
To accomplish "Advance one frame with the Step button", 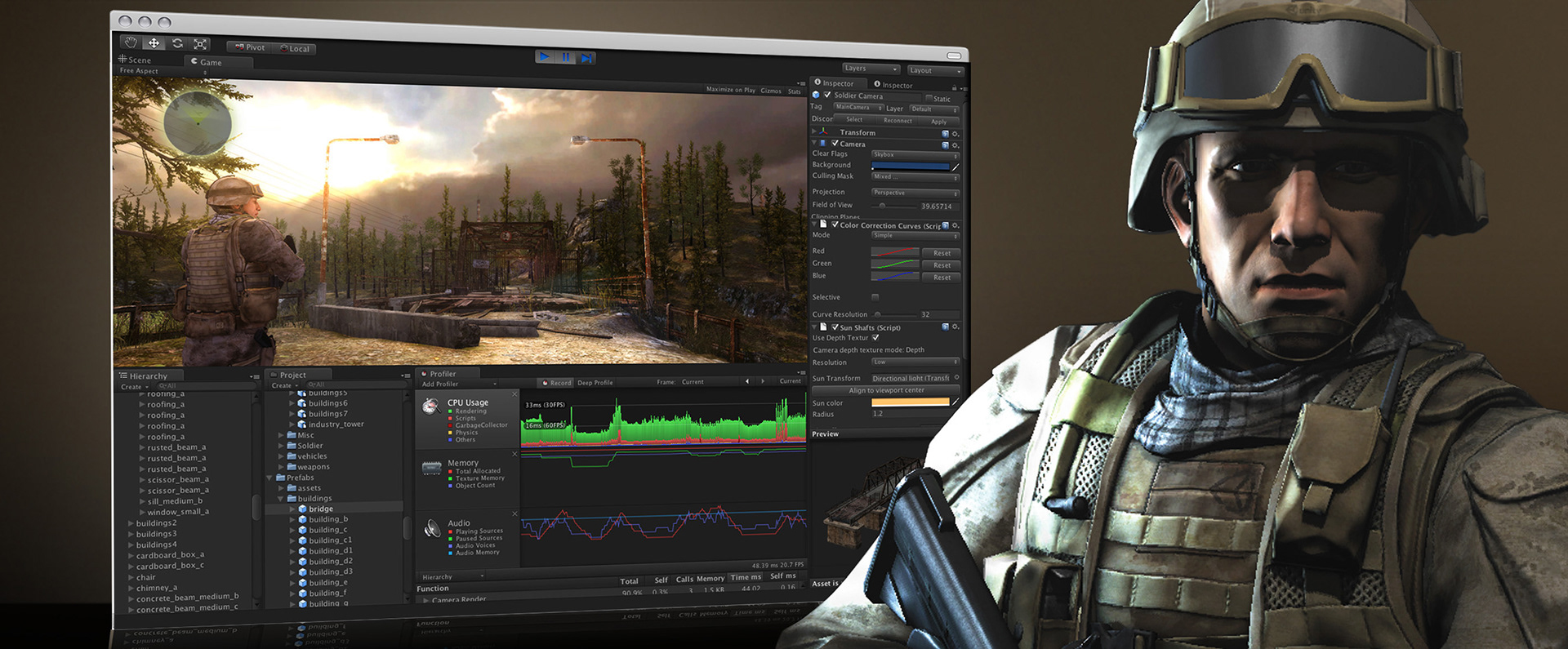I will [586, 58].
